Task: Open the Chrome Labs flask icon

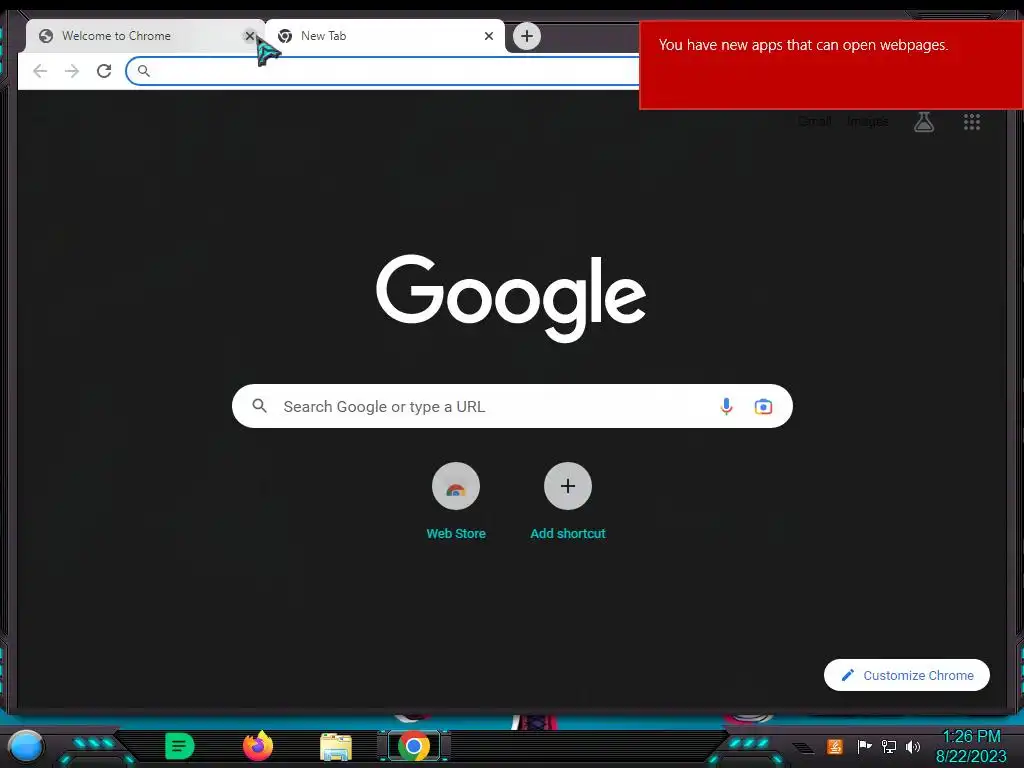Action: (923, 121)
